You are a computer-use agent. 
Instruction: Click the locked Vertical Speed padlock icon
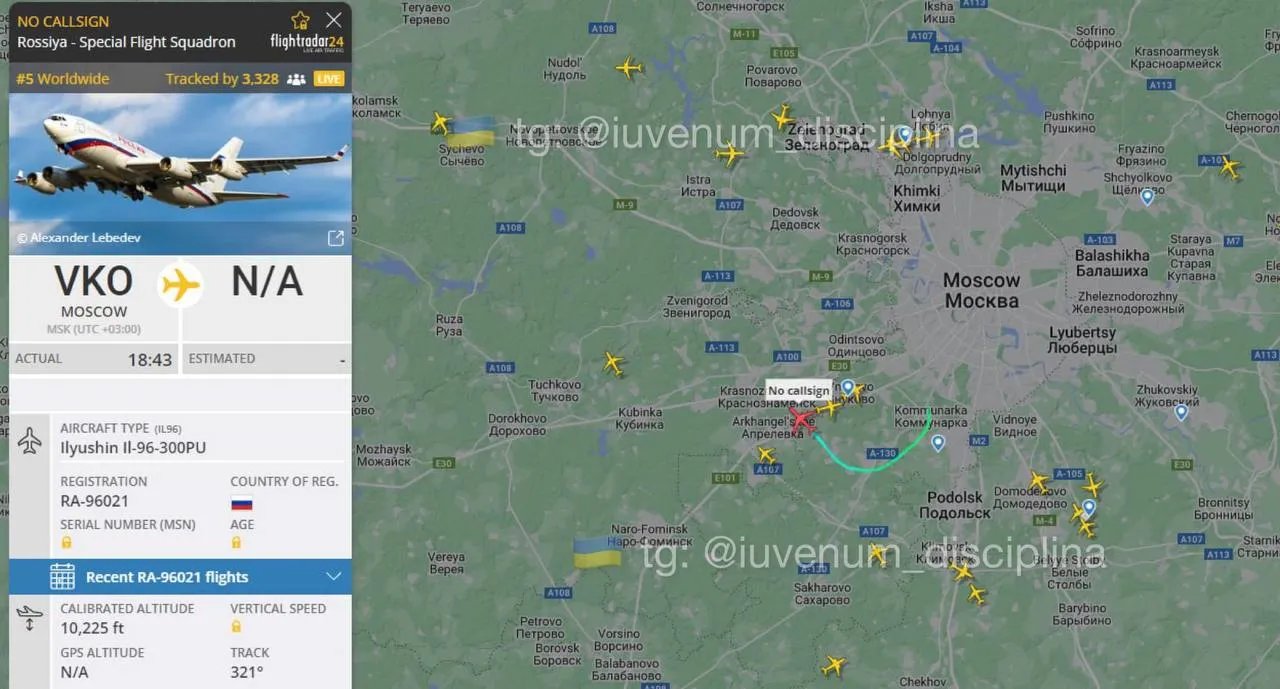pyautogui.click(x=237, y=626)
